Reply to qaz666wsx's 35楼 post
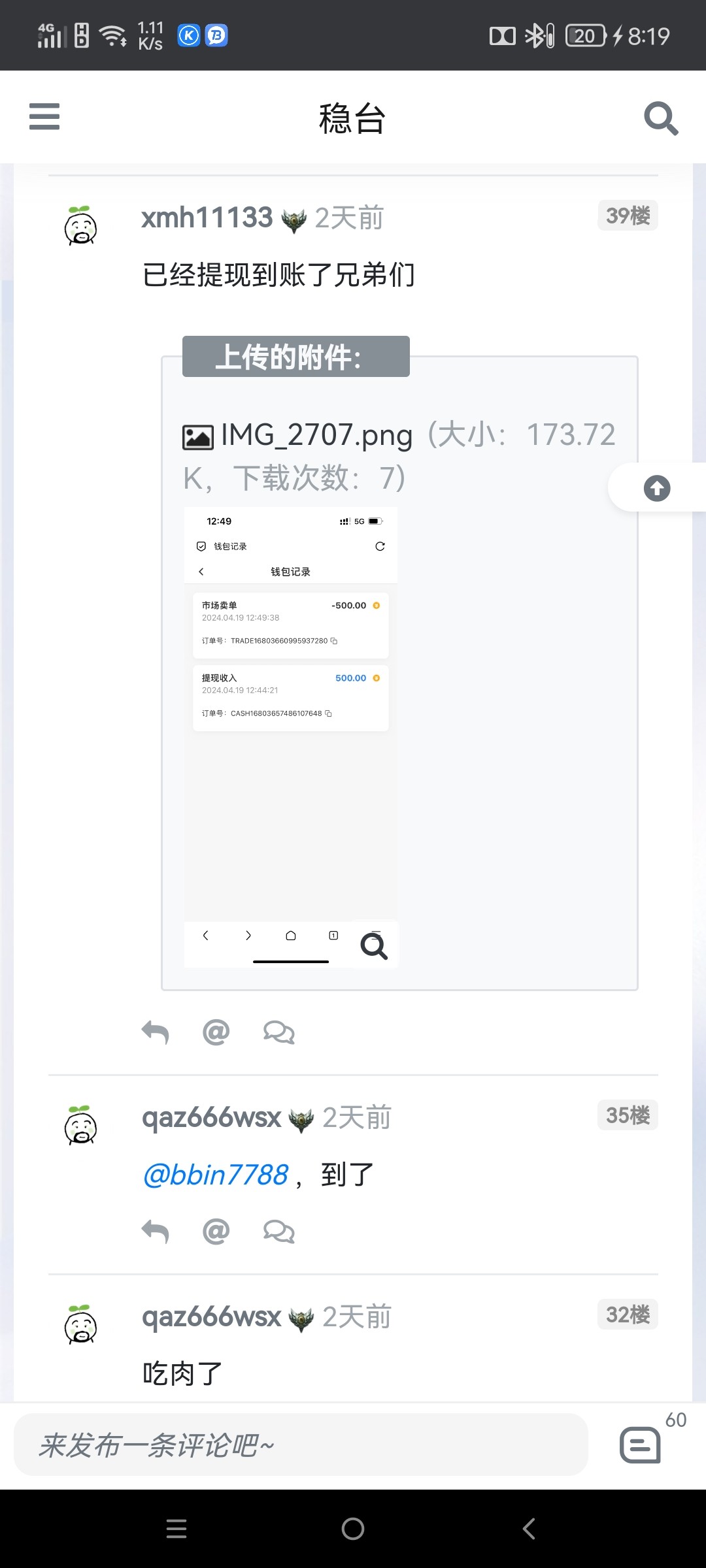This screenshot has height=1568, width=706. pos(156,1232)
